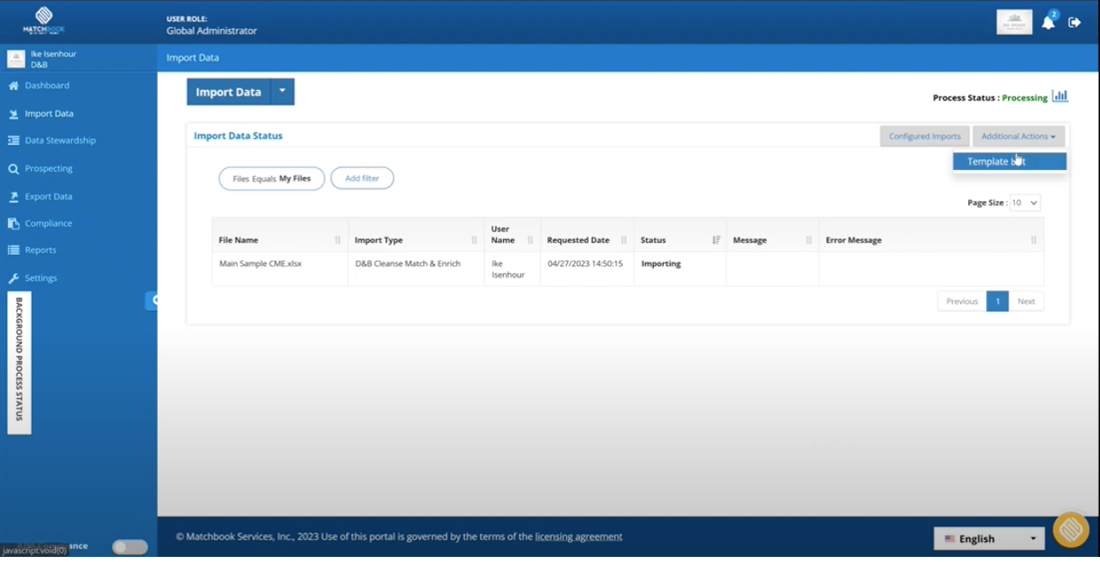Click the Add filter button
Viewport: 1100px width, 562px height.
point(362,178)
